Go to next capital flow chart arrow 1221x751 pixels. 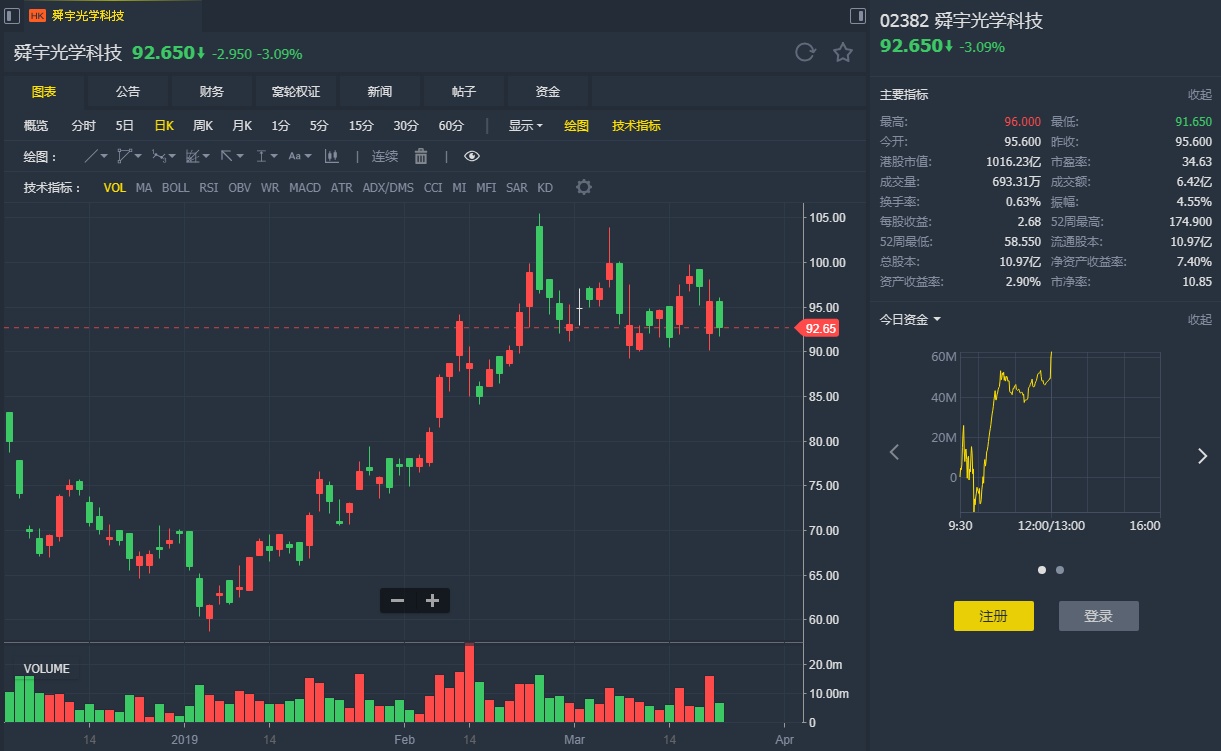[1202, 456]
